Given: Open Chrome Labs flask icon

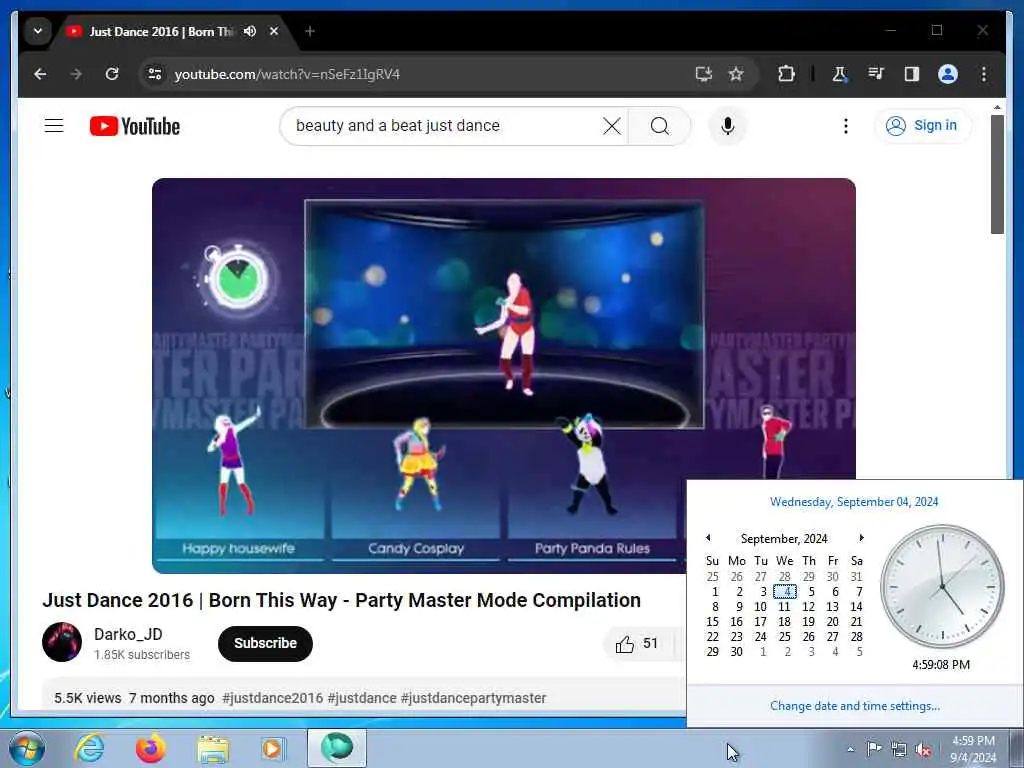Looking at the screenshot, I should [840, 74].
